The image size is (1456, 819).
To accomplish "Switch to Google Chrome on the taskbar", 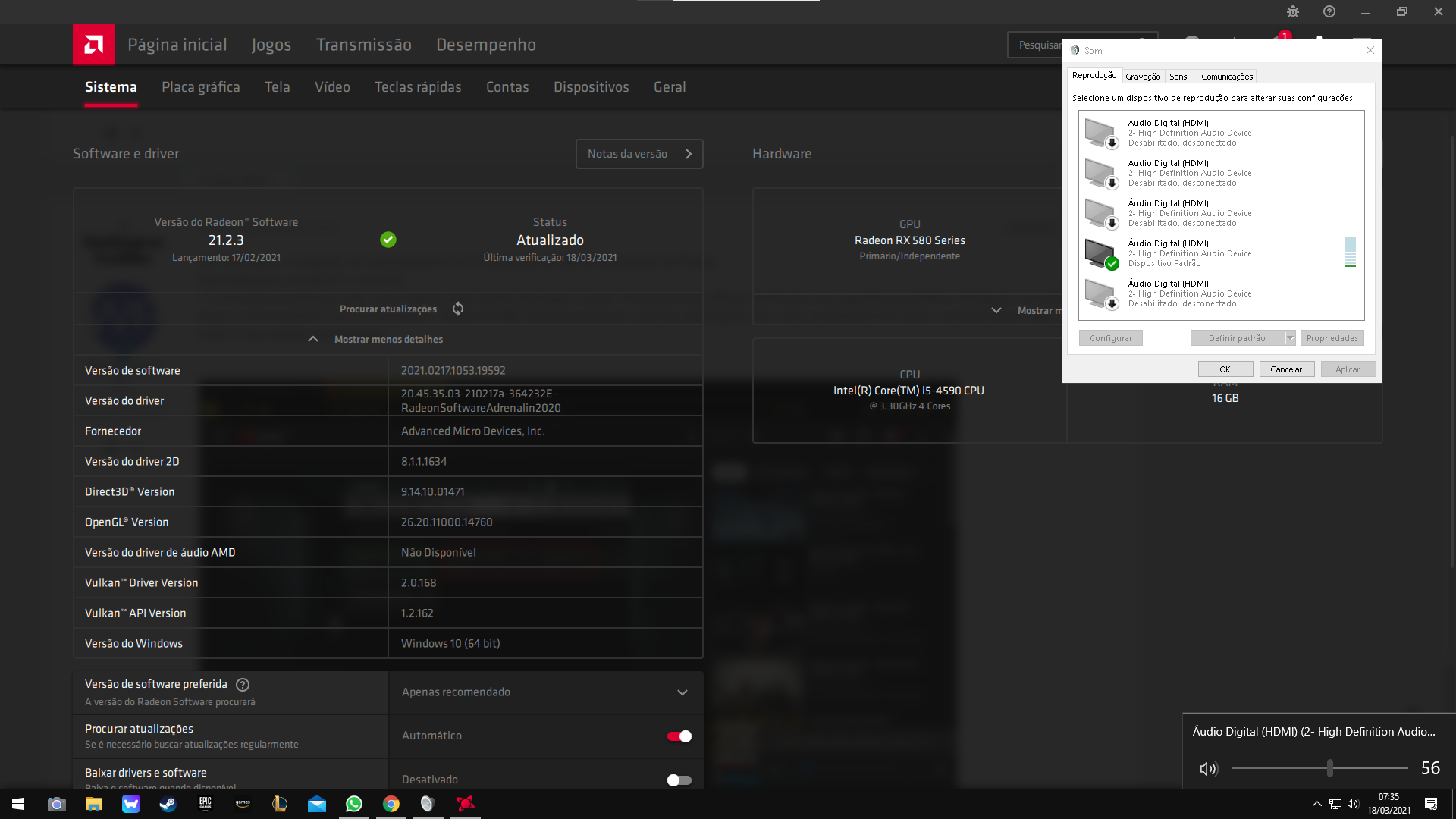I will [x=391, y=804].
